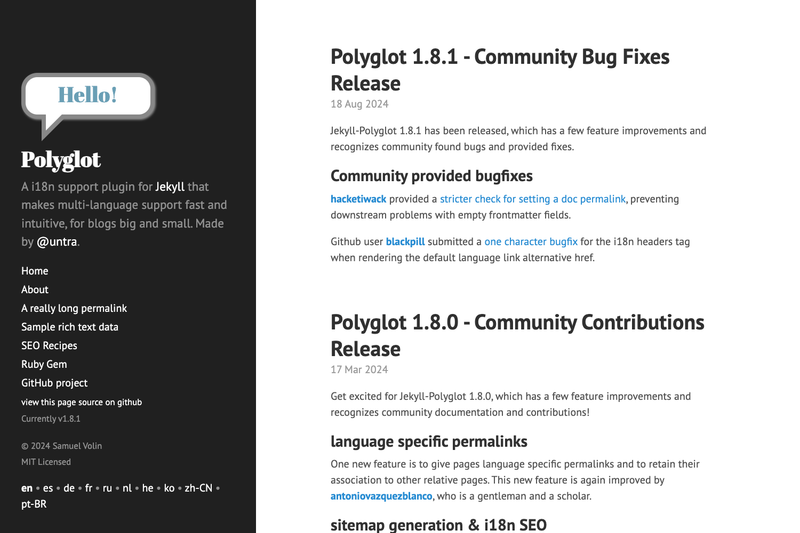Navigate to SEO Recipes

point(49,346)
